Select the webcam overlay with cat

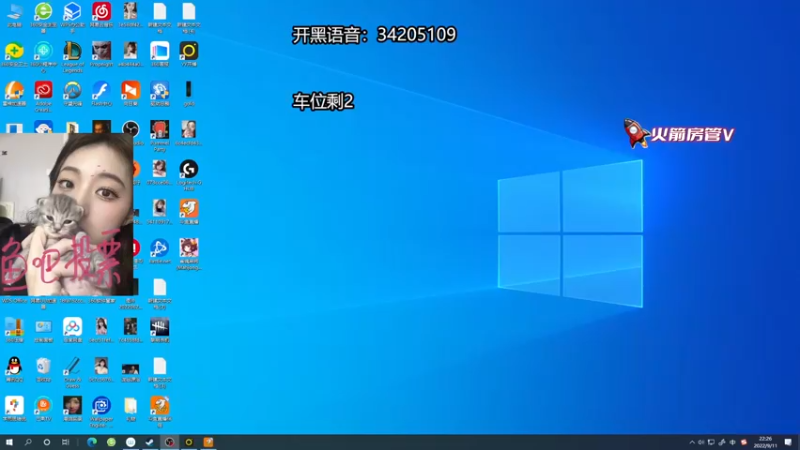coord(66,214)
